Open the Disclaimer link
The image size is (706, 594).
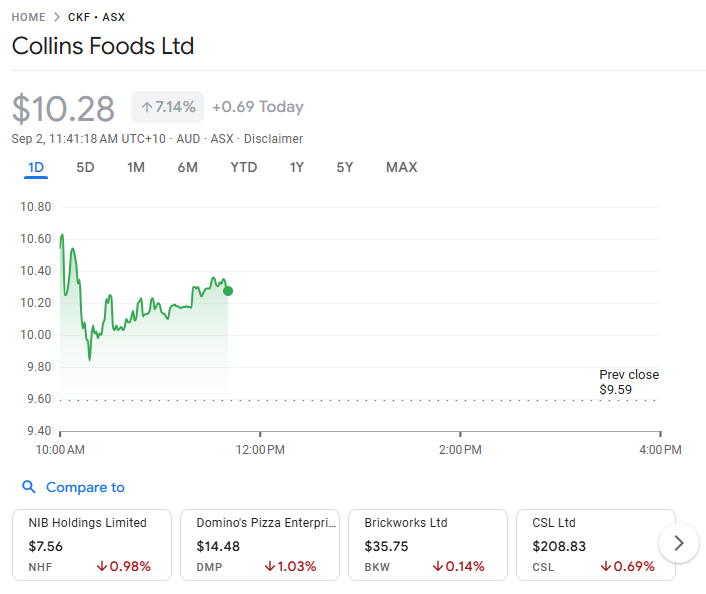pyautogui.click(x=273, y=139)
